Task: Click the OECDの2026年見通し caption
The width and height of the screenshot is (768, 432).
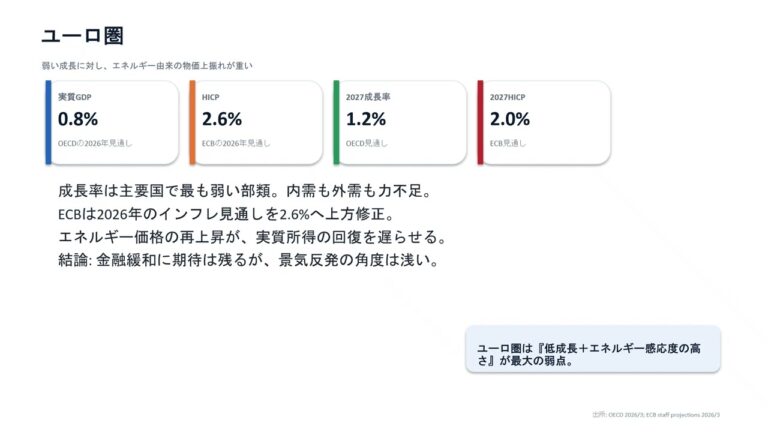Action: coord(95,143)
